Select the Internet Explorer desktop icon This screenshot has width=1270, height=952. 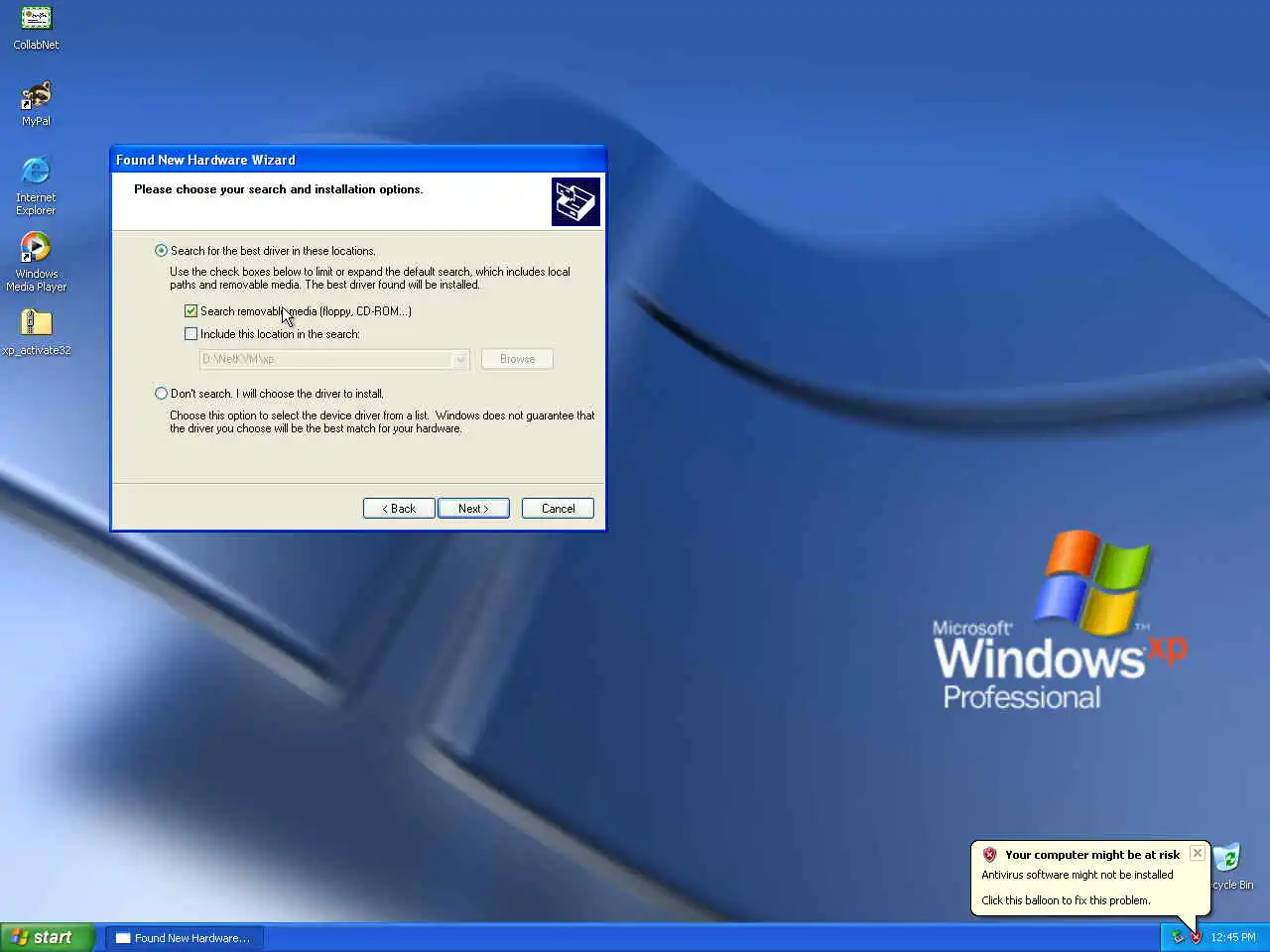coord(36,184)
